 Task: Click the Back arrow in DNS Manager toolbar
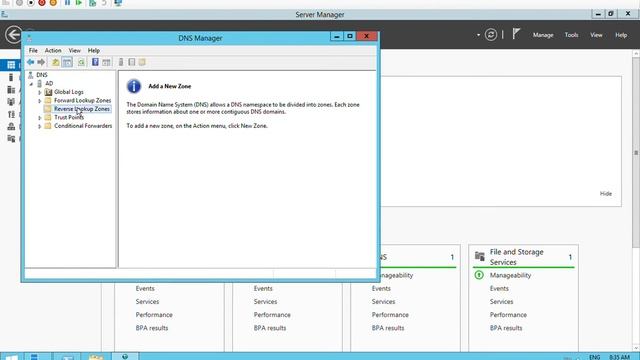click(31, 62)
